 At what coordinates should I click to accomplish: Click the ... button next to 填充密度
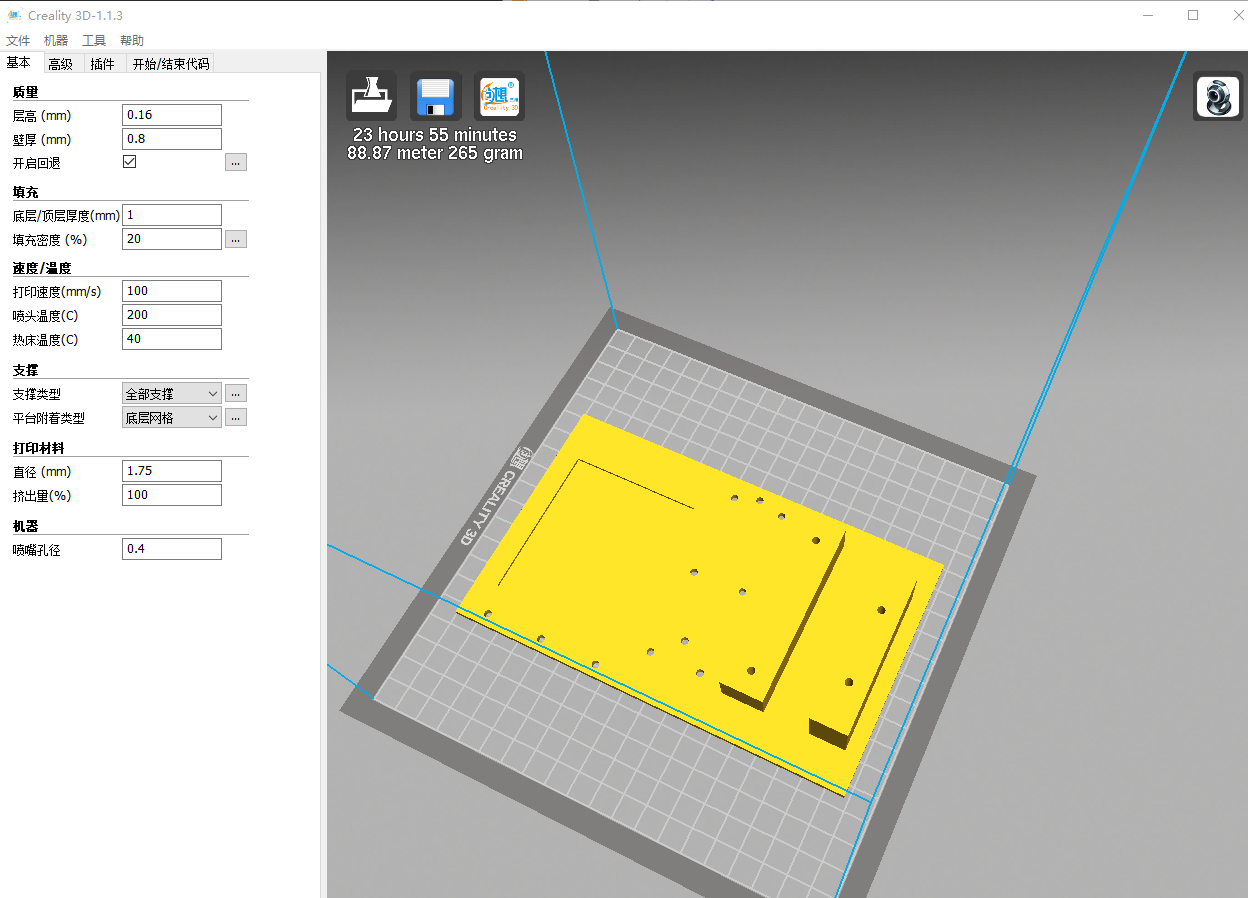pyautogui.click(x=236, y=239)
